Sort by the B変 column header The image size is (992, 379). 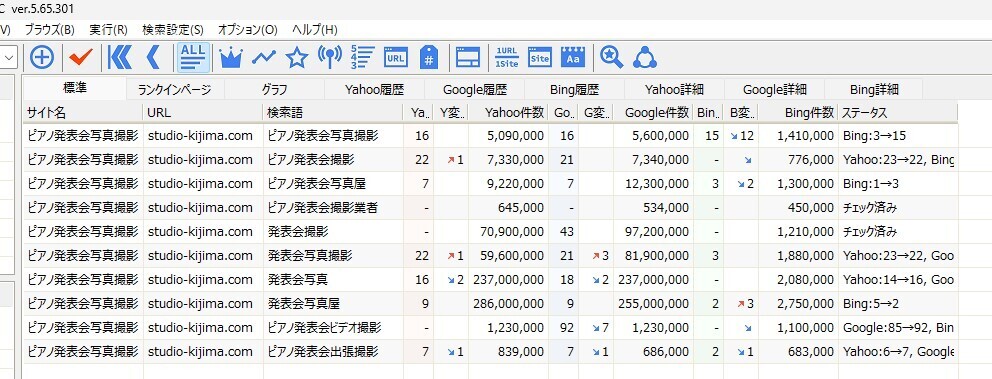click(741, 112)
